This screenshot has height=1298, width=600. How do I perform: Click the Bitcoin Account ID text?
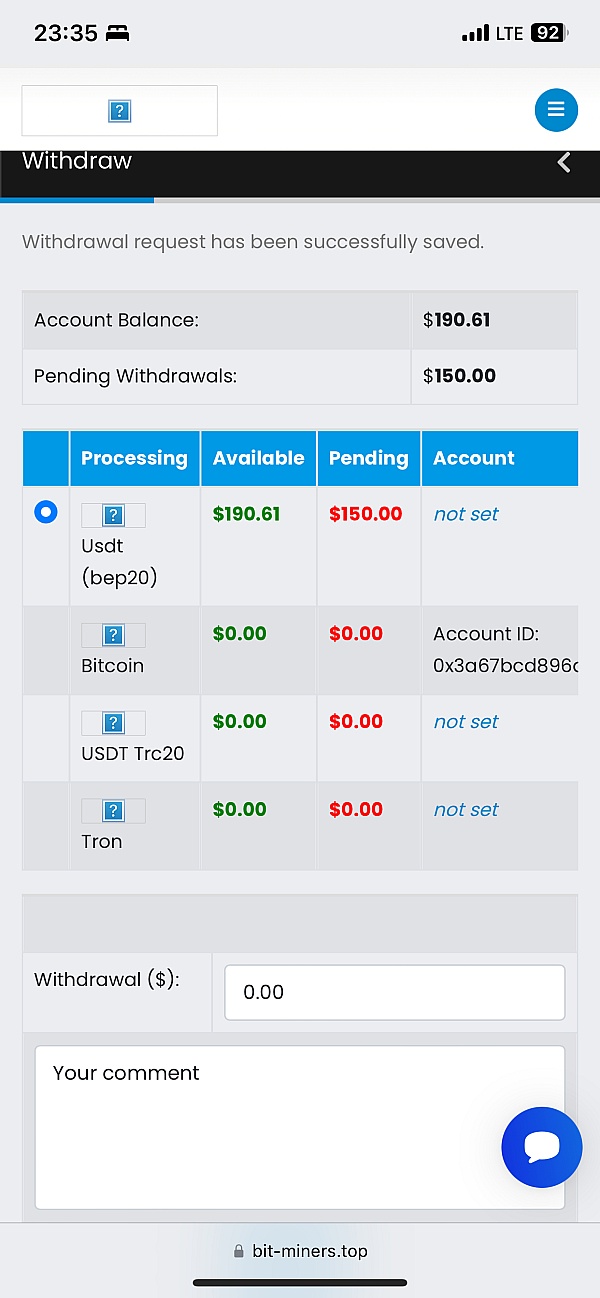[x=500, y=649]
